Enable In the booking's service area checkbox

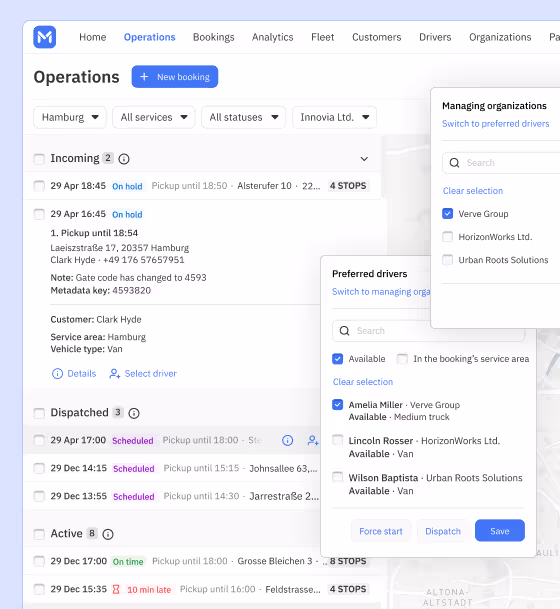point(402,359)
